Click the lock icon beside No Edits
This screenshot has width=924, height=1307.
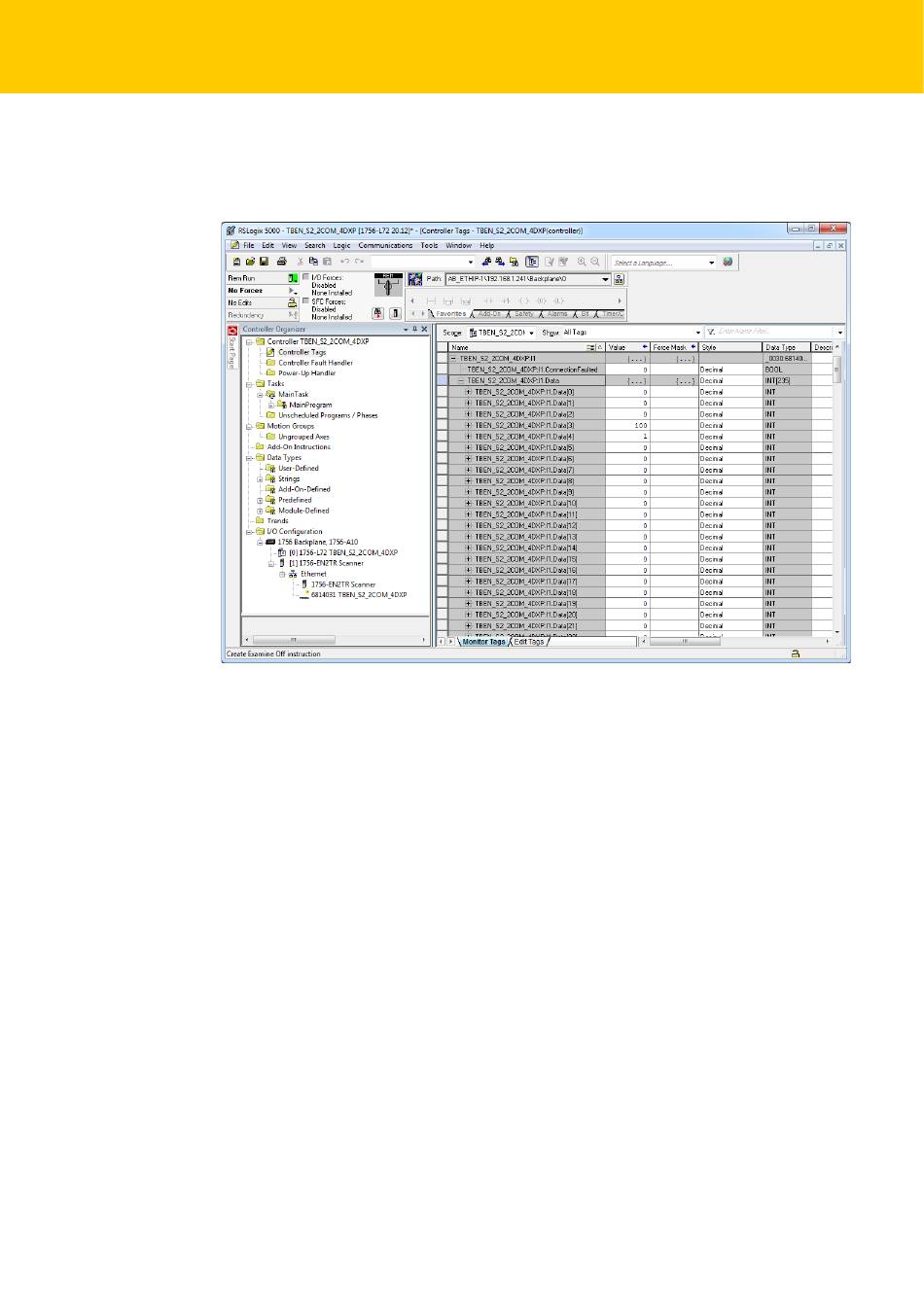click(x=292, y=302)
